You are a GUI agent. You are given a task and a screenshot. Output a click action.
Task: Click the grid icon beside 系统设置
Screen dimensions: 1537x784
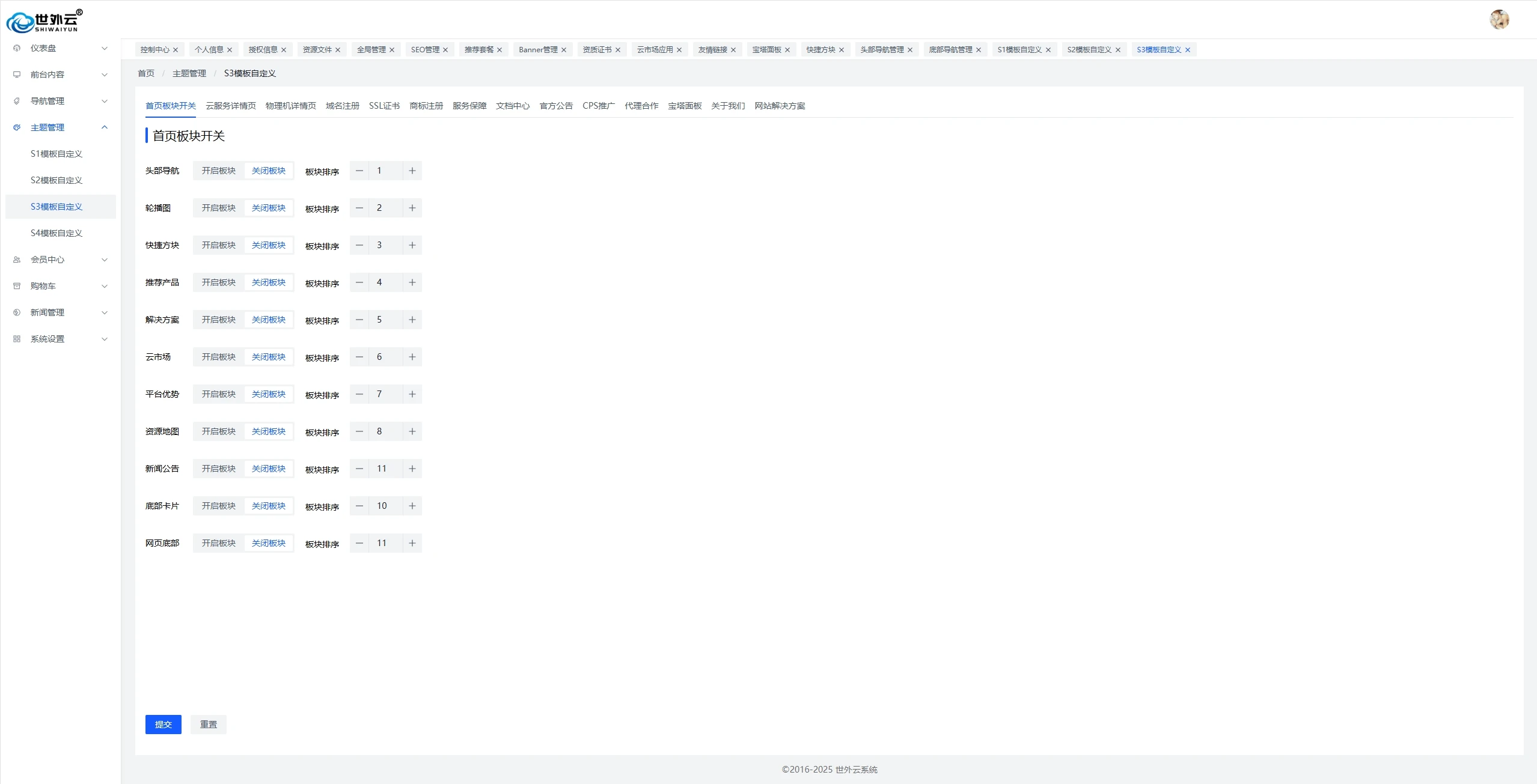pyautogui.click(x=17, y=339)
